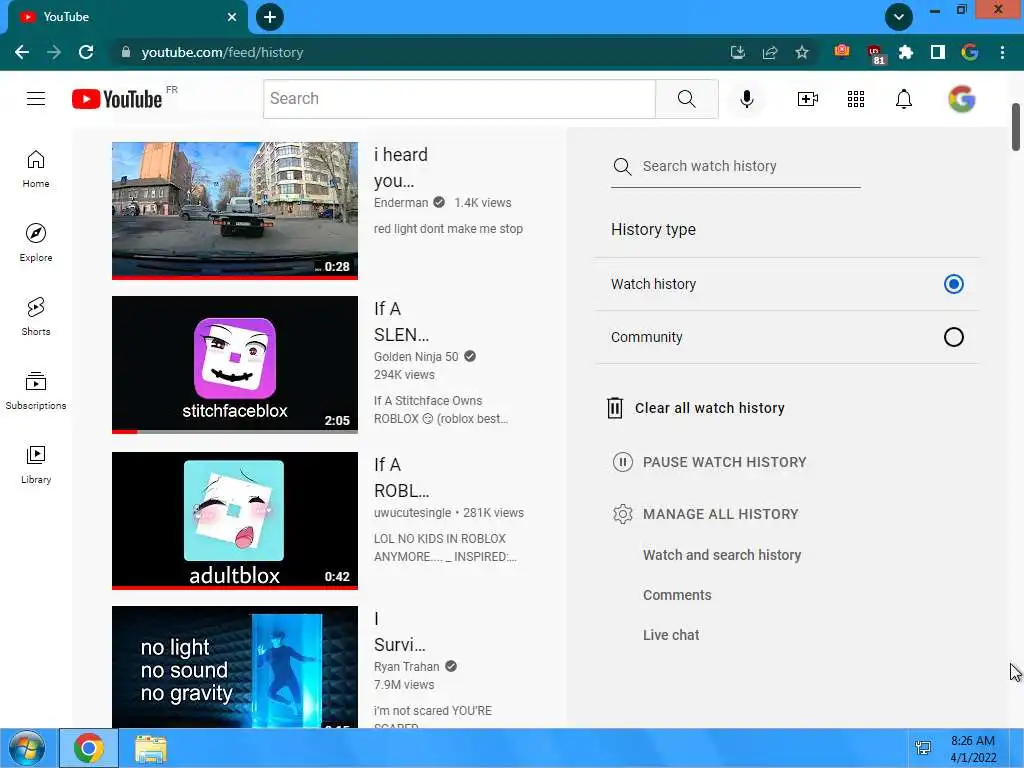Reload the page
Image resolution: width=1024 pixels, height=768 pixels.
(x=86, y=52)
